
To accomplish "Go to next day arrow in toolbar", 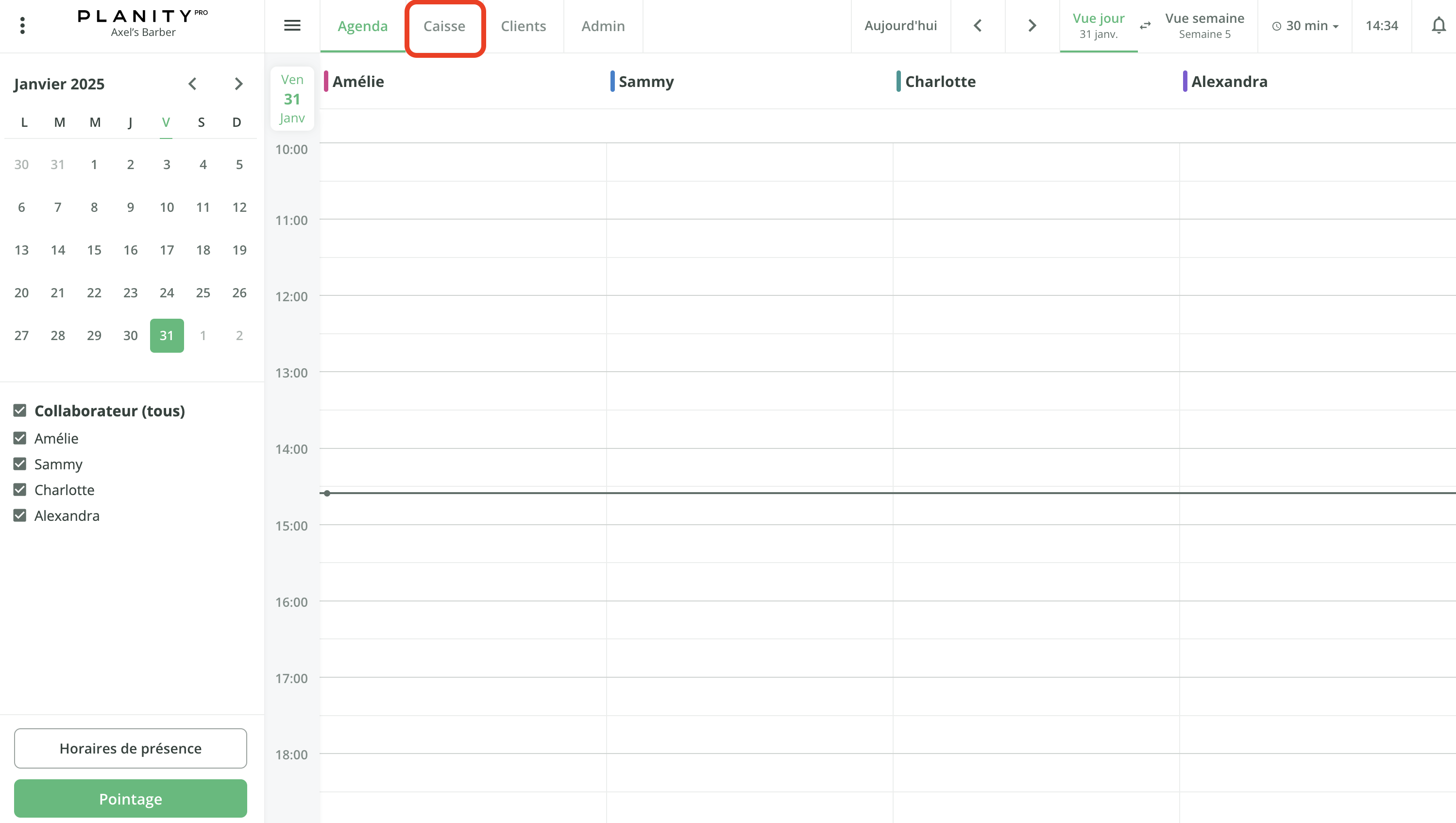I will pos(1032,25).
